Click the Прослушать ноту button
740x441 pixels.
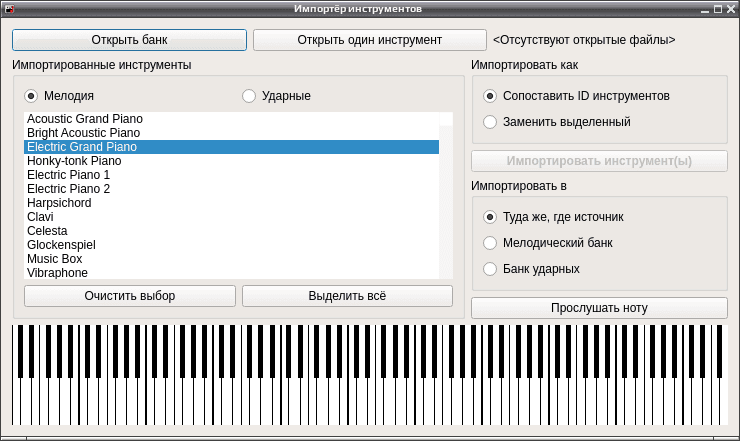click(x=599, y=308)
